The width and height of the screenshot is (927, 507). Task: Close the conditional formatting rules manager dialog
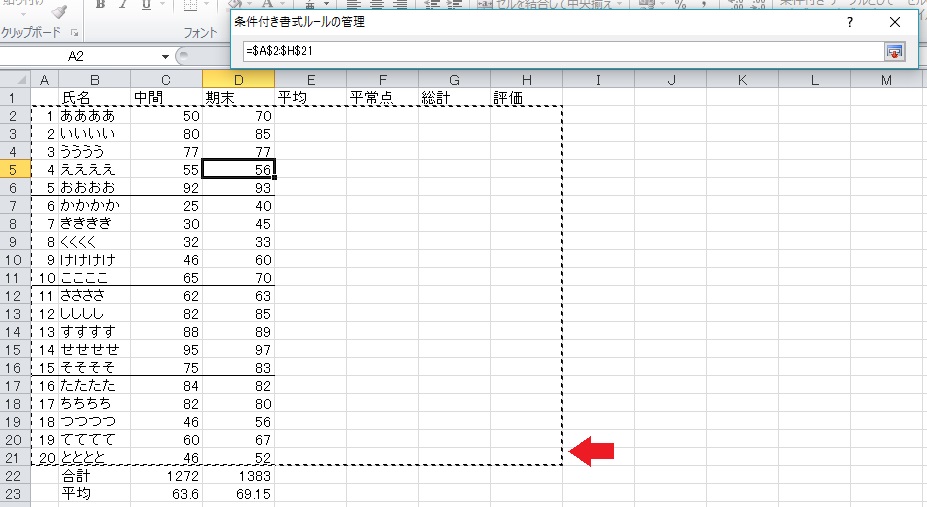[895, 22]
